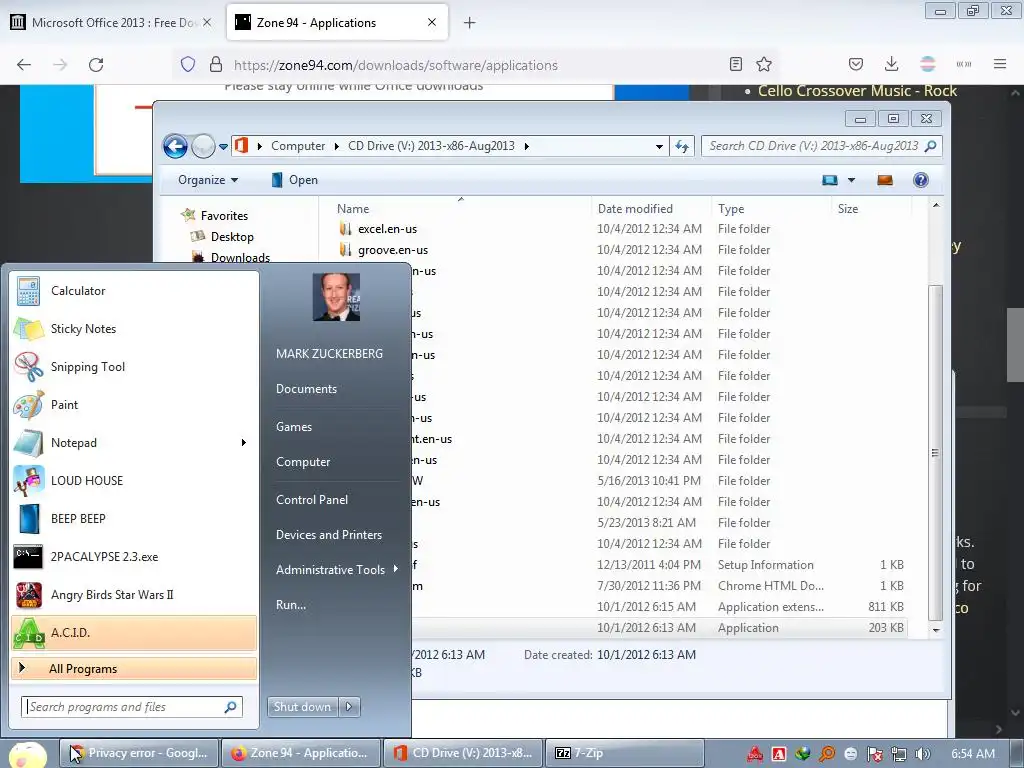The height and width of the screenshot is (768, 1024).
Task: Open Games from Start menu
Action: tap(294, 426)
